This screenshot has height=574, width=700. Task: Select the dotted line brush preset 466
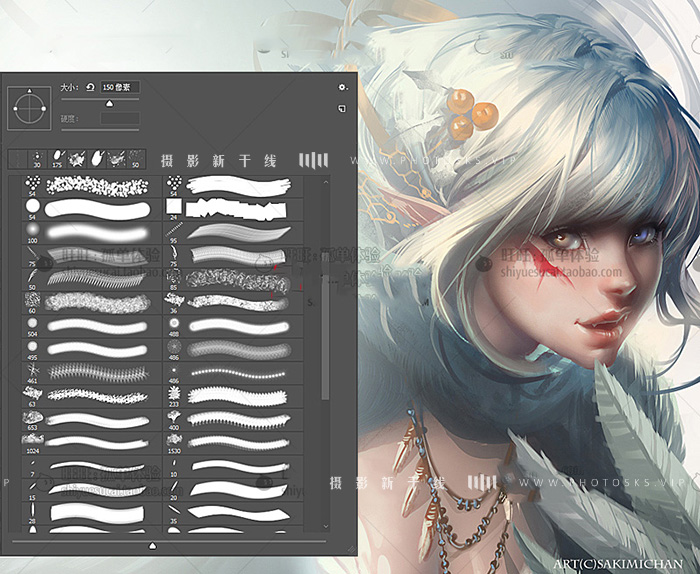click(x=233, y=373)
